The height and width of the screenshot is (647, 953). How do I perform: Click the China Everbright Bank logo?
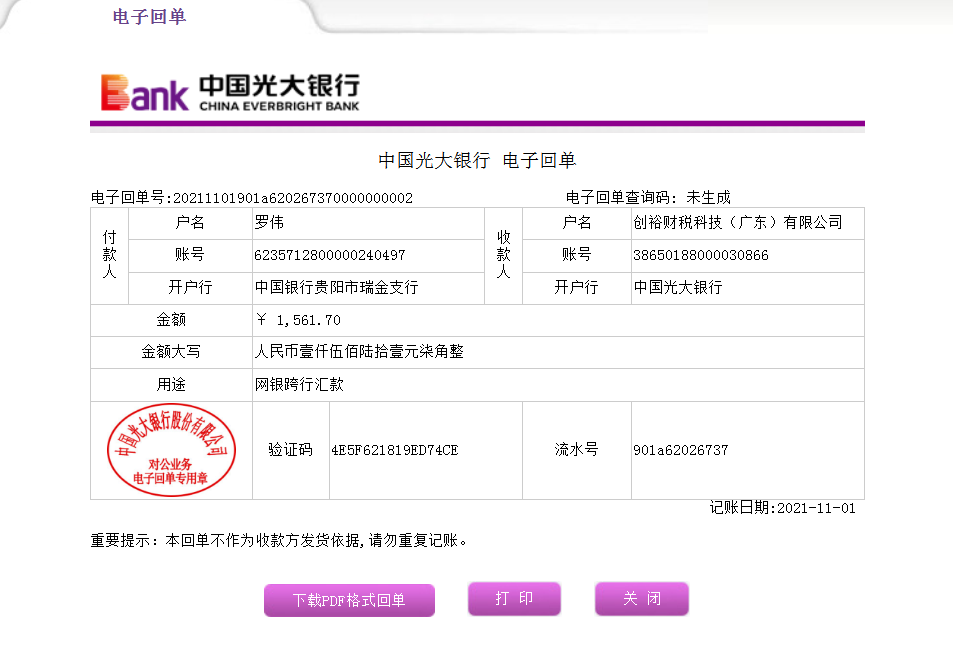point(229,92)
